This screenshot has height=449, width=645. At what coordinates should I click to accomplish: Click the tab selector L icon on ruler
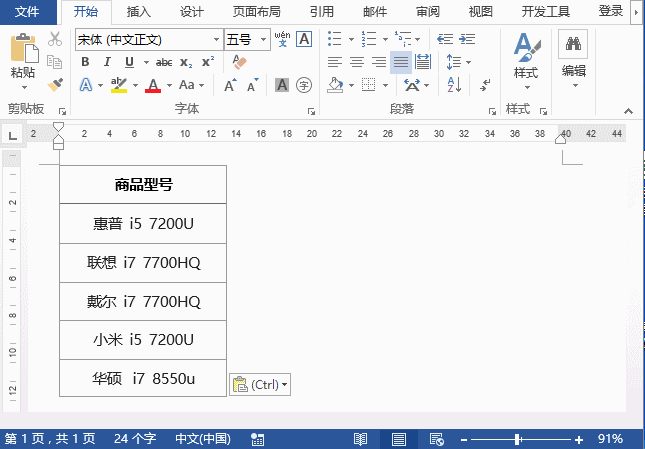coord(13,135)
